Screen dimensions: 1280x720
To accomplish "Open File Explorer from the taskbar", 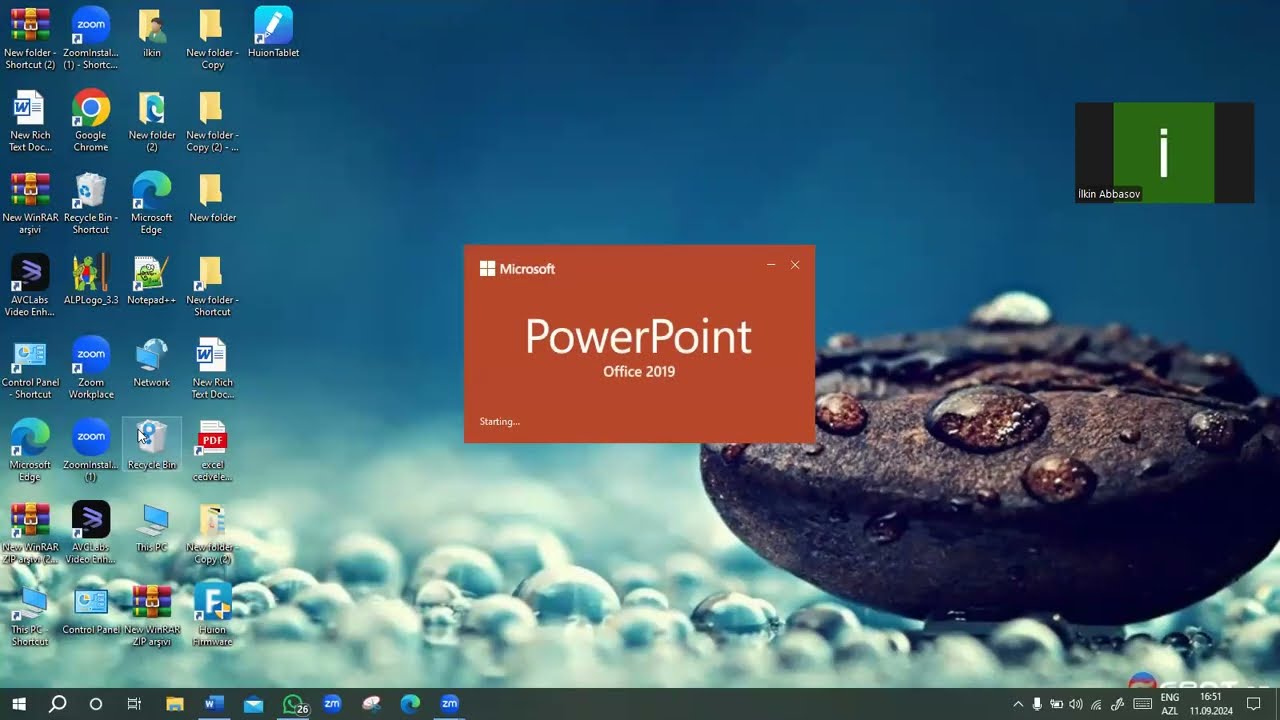I will pyautogui.click(x=174, y=704).
